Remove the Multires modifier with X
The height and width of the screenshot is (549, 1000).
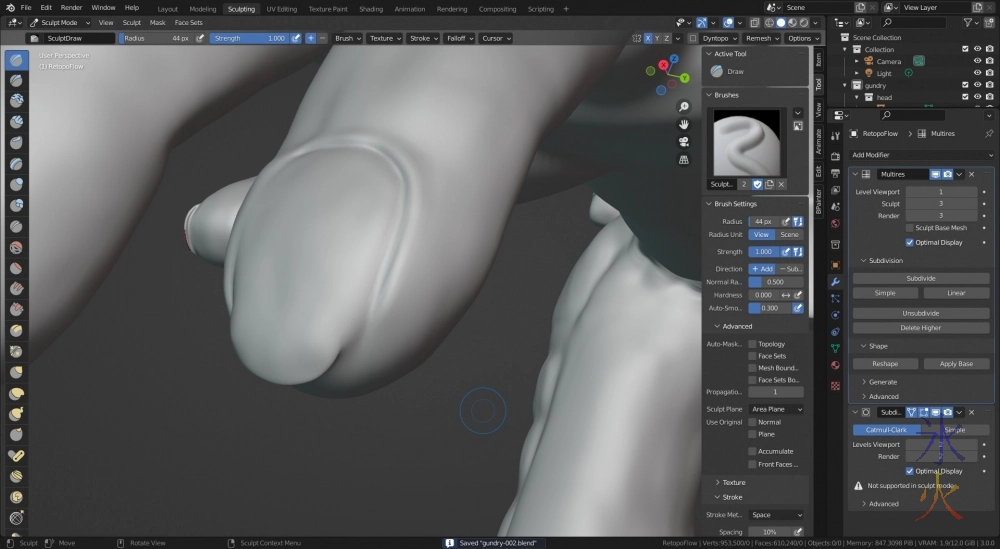971,174
